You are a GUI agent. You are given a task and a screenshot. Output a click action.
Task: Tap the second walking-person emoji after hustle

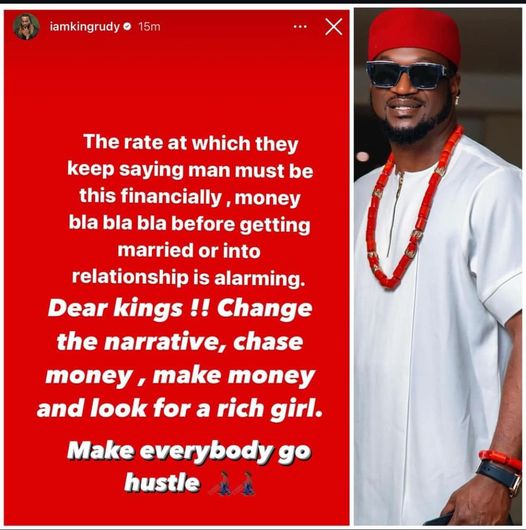coord(245,483)
